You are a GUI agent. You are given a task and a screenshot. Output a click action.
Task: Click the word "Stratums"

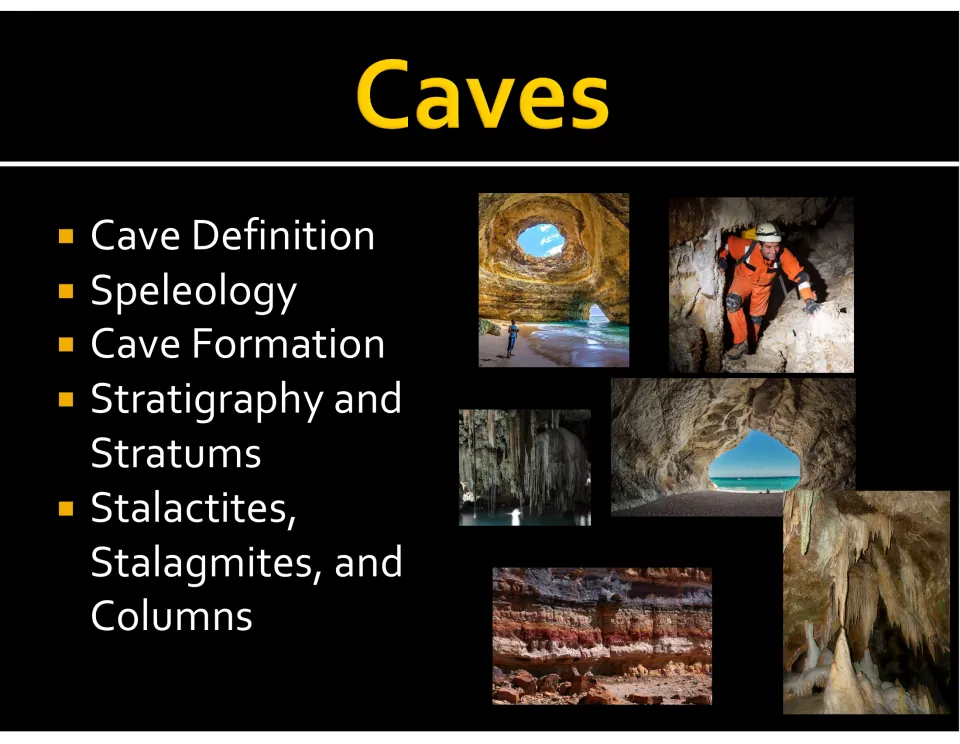176,453
